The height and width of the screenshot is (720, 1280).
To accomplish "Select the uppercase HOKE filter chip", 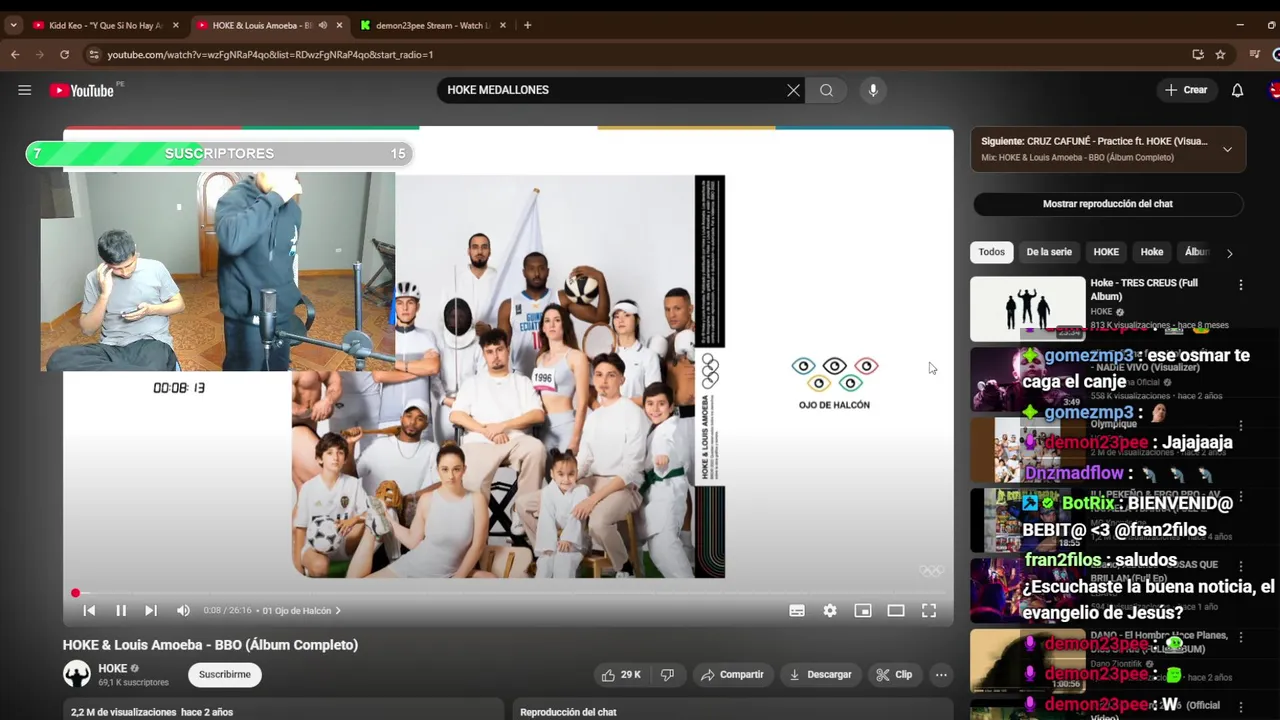I will pos(1106,252).
